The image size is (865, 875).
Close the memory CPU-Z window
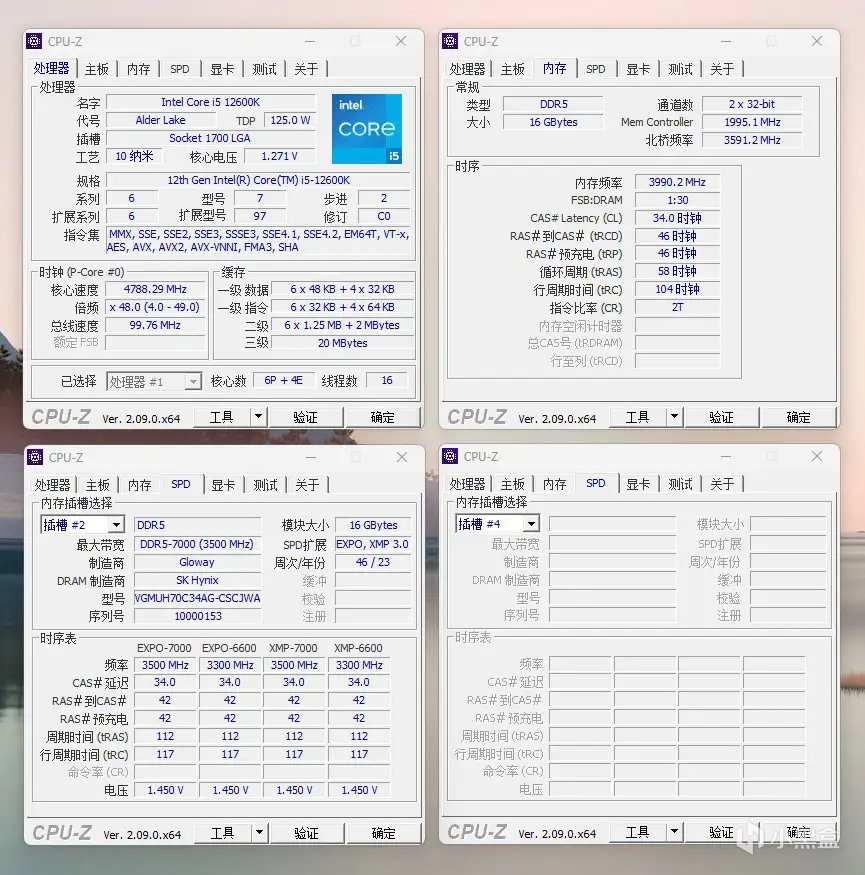coord(816,41)
